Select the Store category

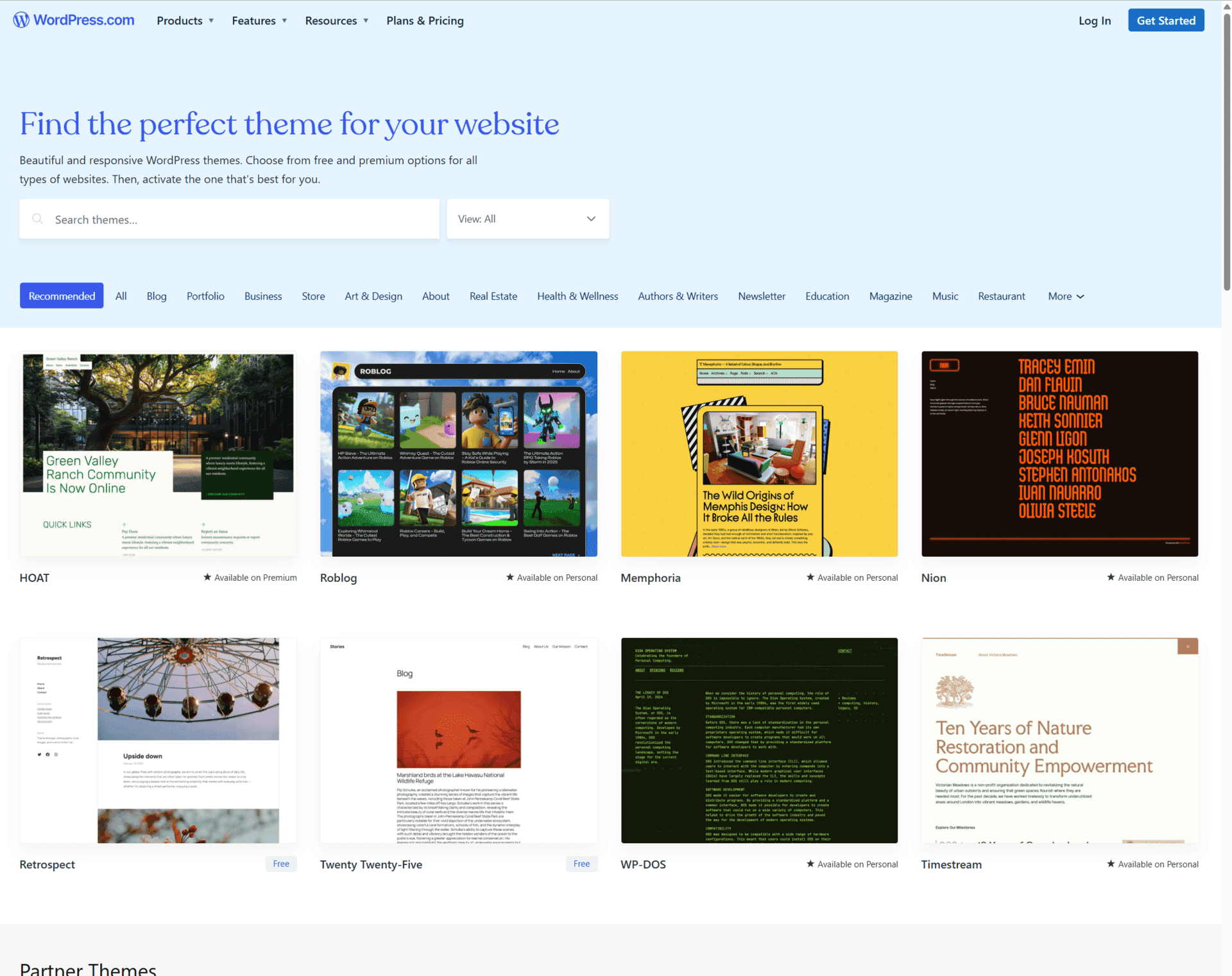[x=313, y=296]
